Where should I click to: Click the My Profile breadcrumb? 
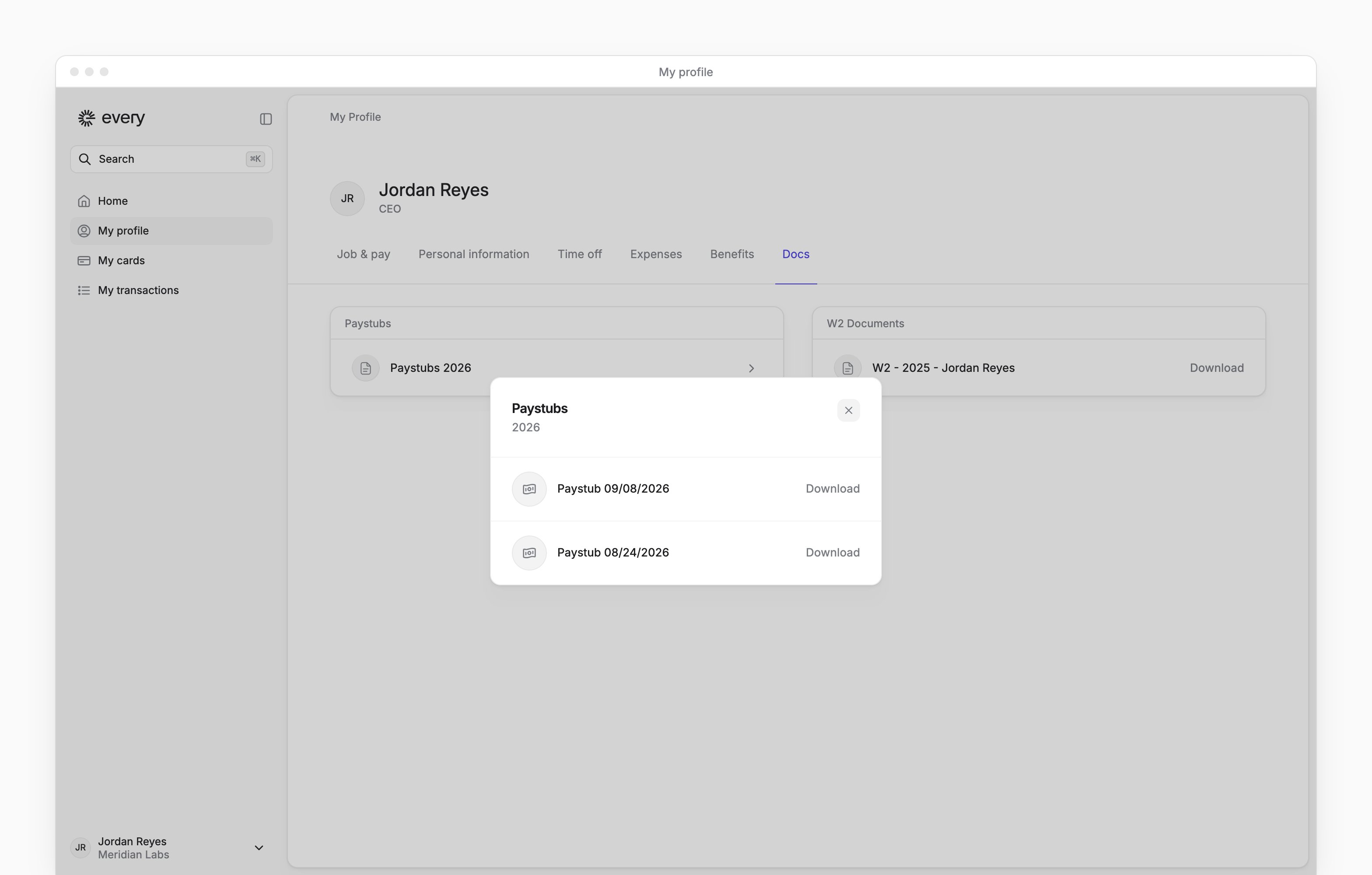[x=356, y=117]
